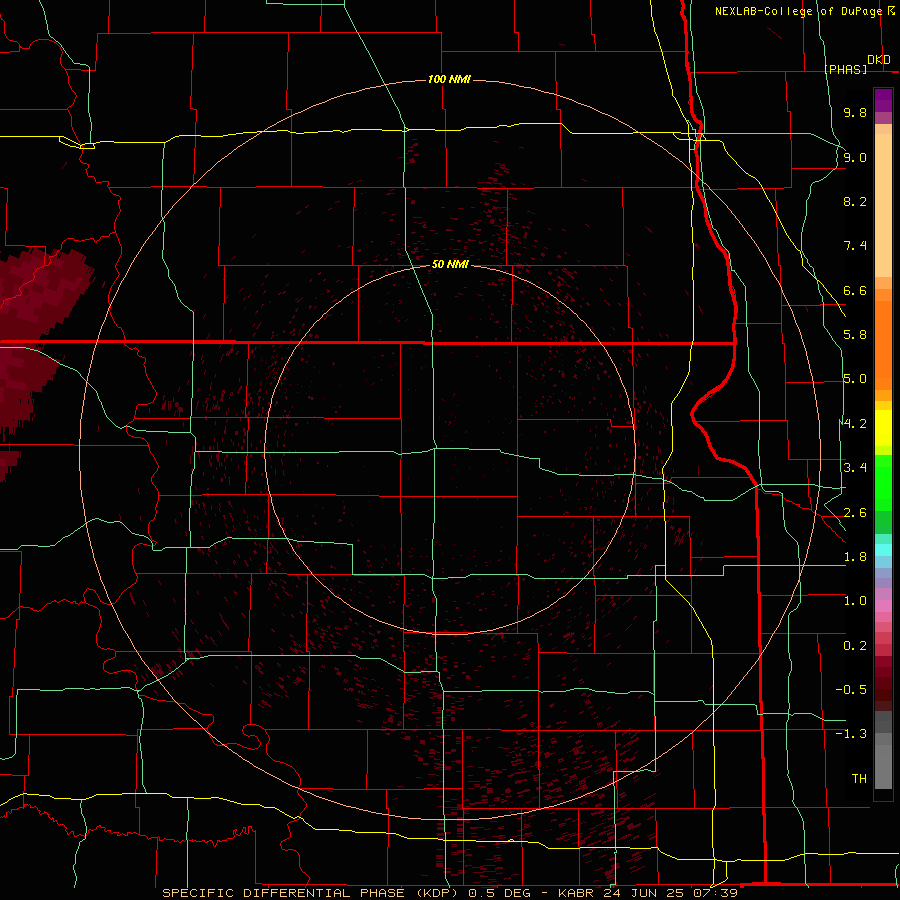
Task: Click the -1.3 scale value
Action: [x=851, y=734]
